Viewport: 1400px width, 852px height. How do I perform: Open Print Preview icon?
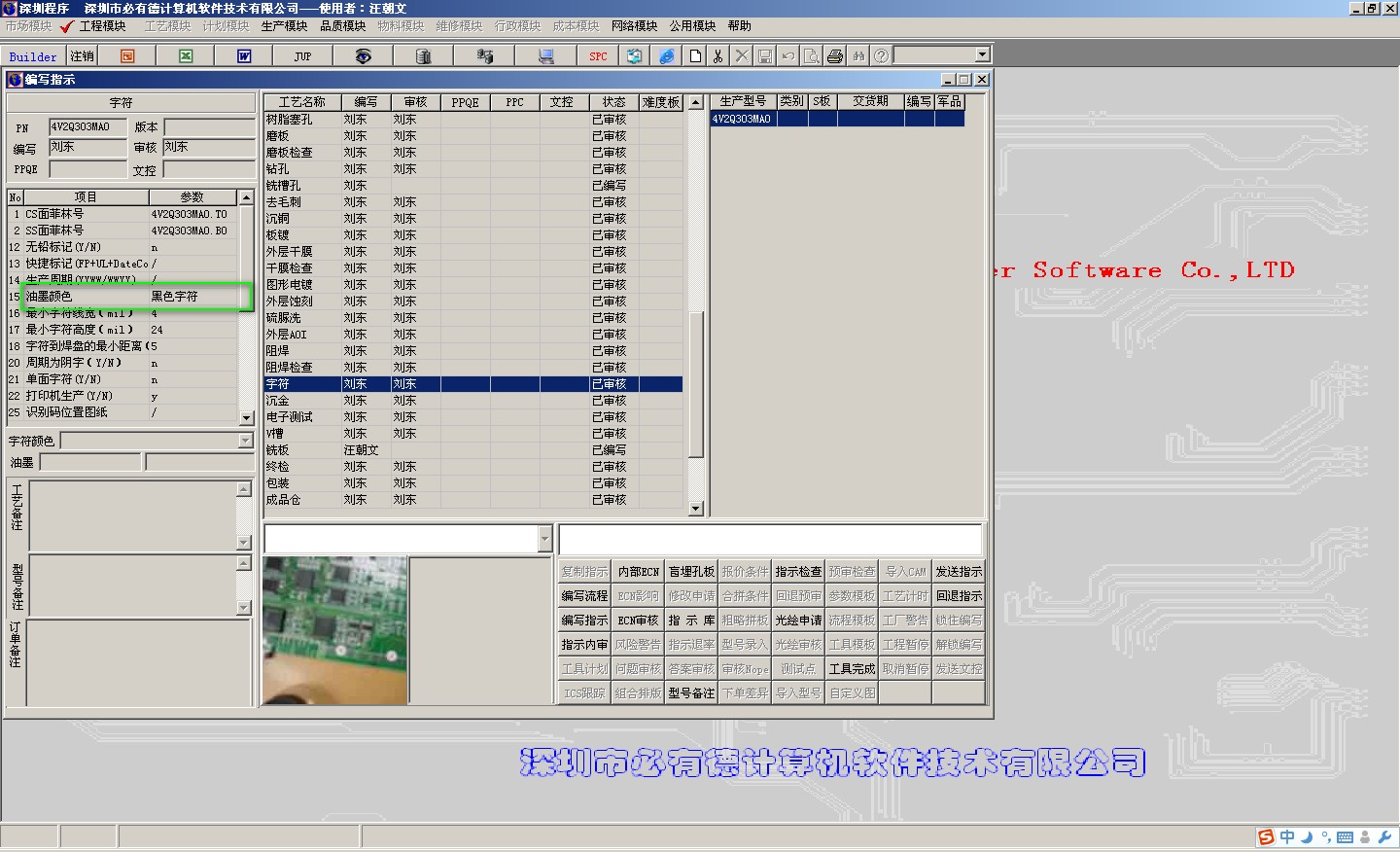tap(812, 56)
